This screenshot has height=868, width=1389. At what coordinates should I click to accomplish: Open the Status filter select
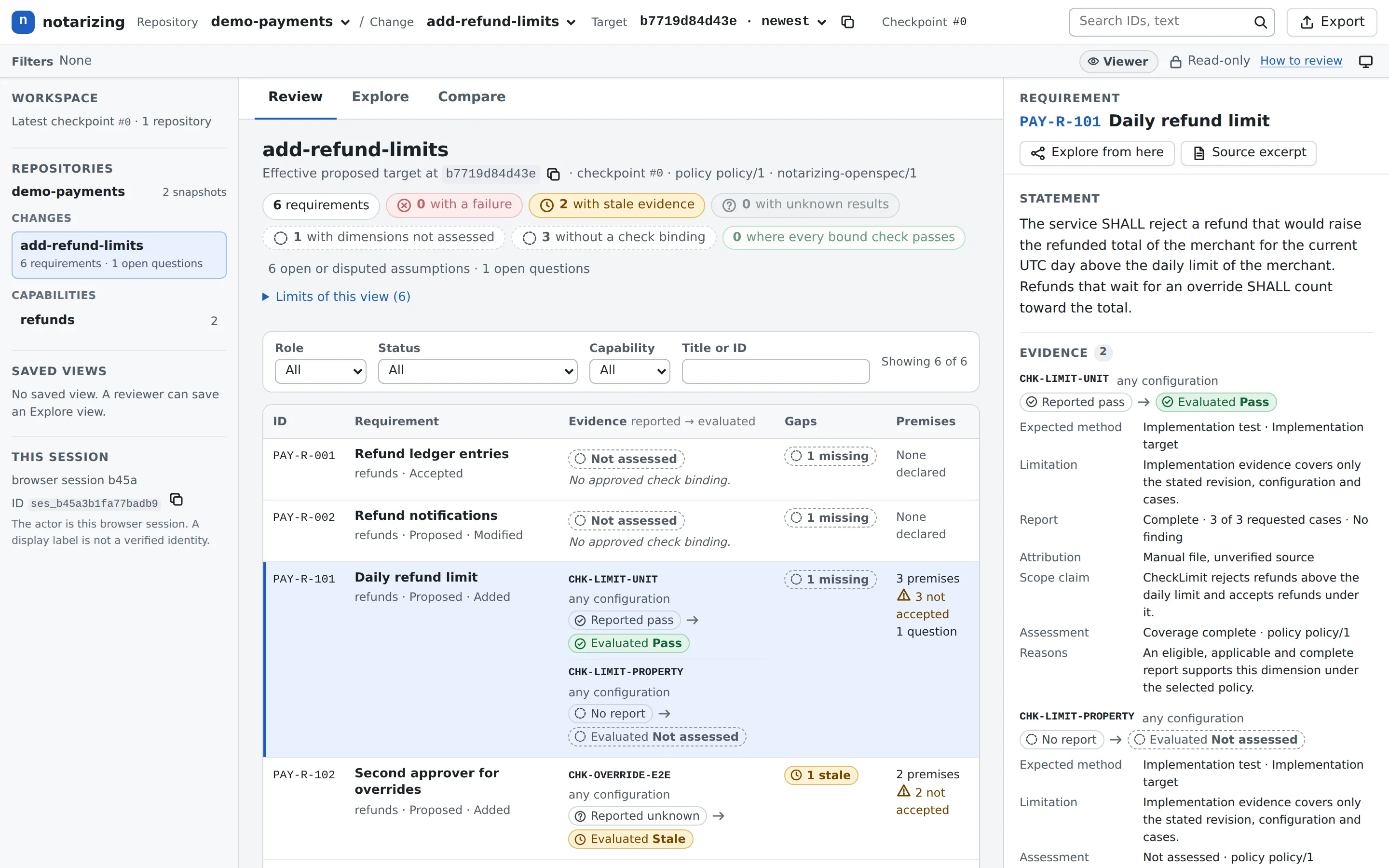[477, 371]
